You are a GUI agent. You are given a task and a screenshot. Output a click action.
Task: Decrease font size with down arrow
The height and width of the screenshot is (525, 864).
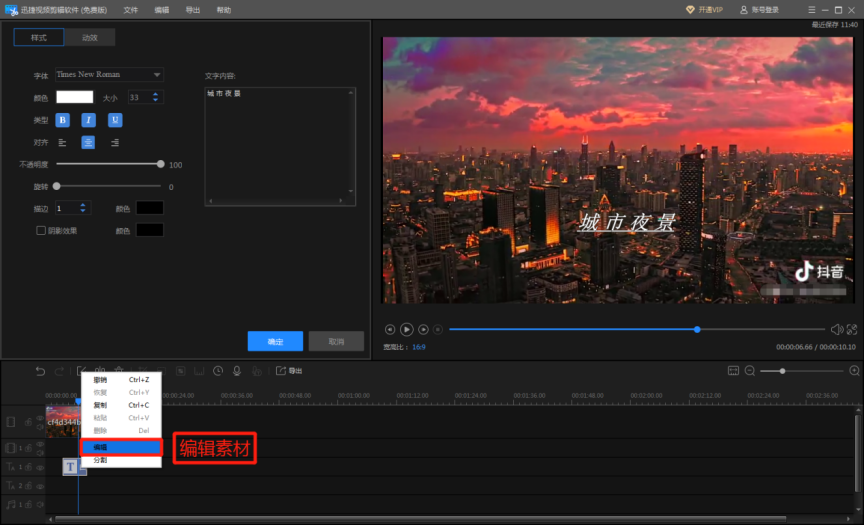(x=155, y=100)
